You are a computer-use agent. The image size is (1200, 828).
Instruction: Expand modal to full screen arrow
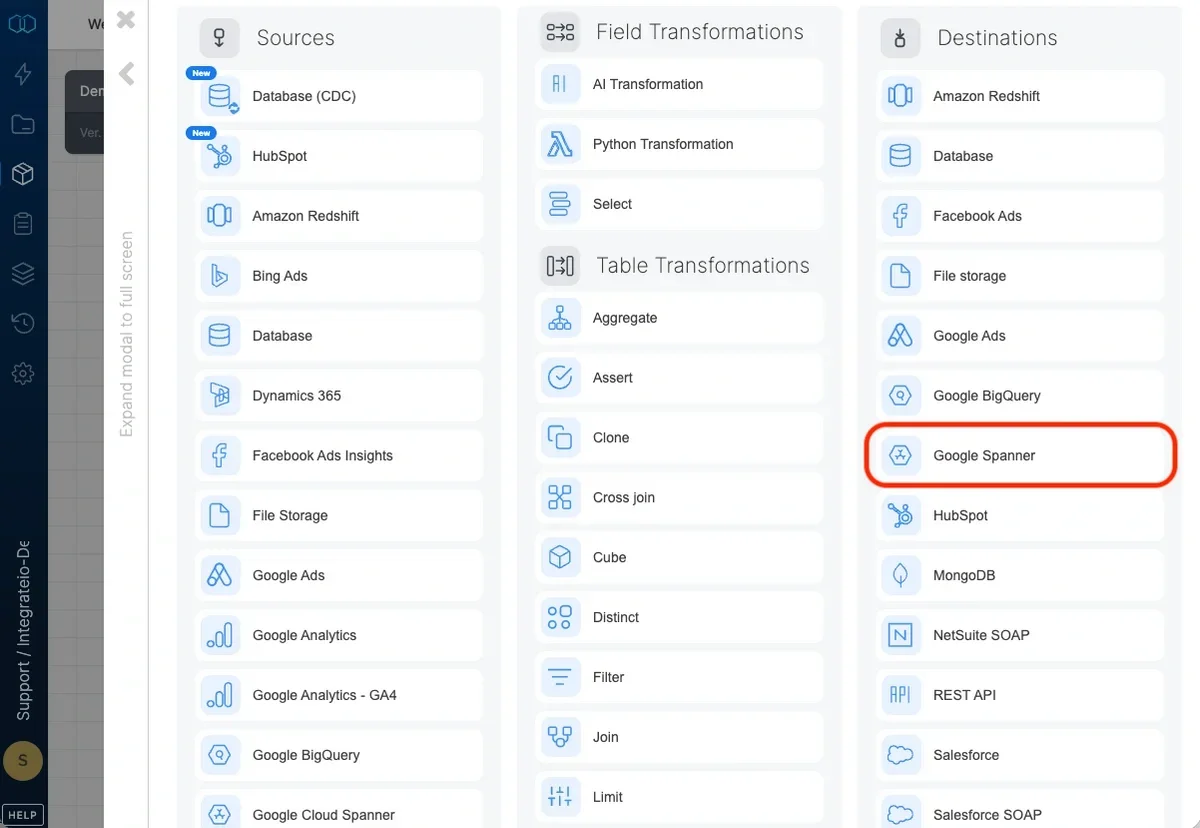pyautogui.click(x=126, y=74)
